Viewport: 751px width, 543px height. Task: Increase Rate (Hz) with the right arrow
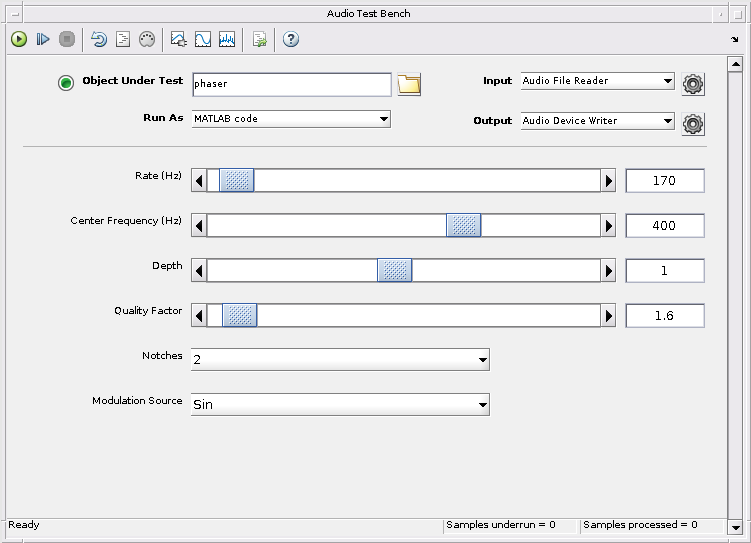click(x=608, y=181)
